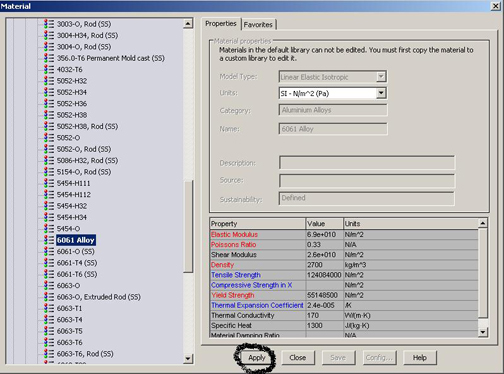Click the material icon beside 5052-H34

[x=49, y=92]
